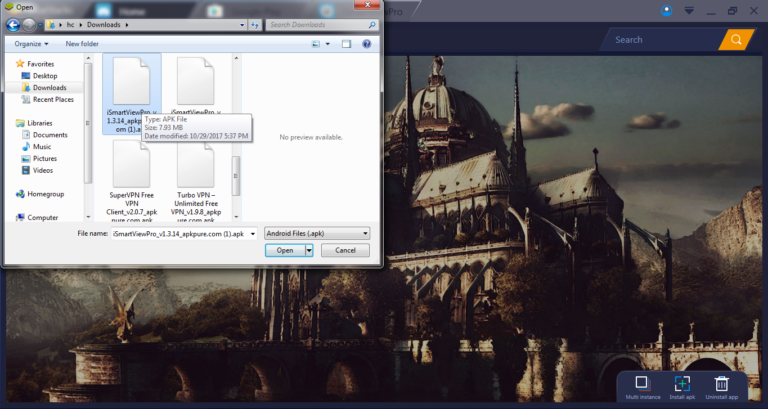Click the Back arrow in Open dialog
Viewport: 768px width, 409px height.
[14, 23]
